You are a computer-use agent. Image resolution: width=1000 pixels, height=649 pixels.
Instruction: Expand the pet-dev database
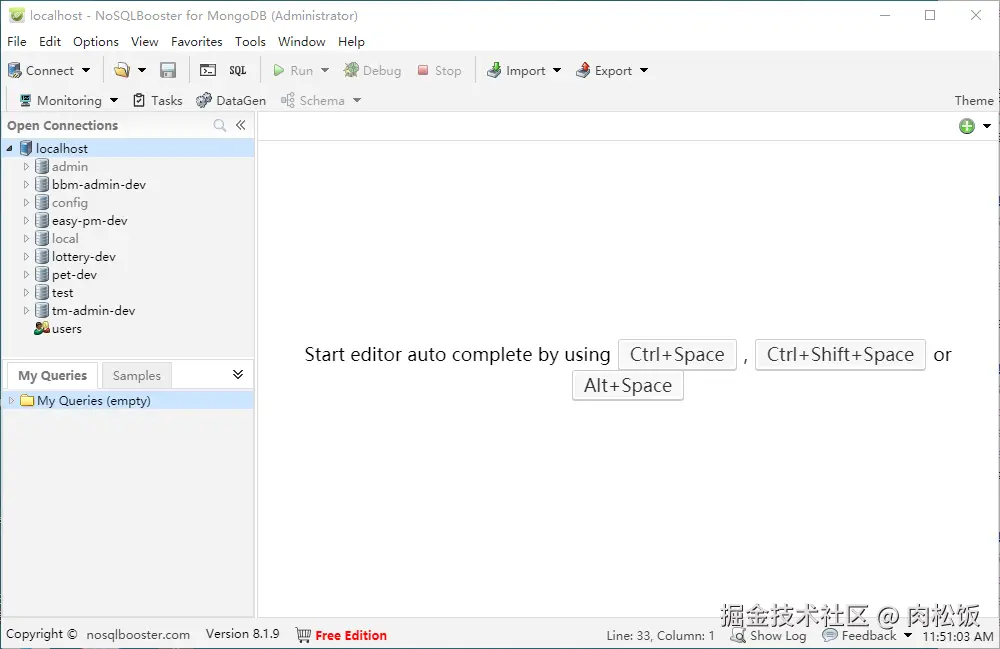[x=26, y=274]
